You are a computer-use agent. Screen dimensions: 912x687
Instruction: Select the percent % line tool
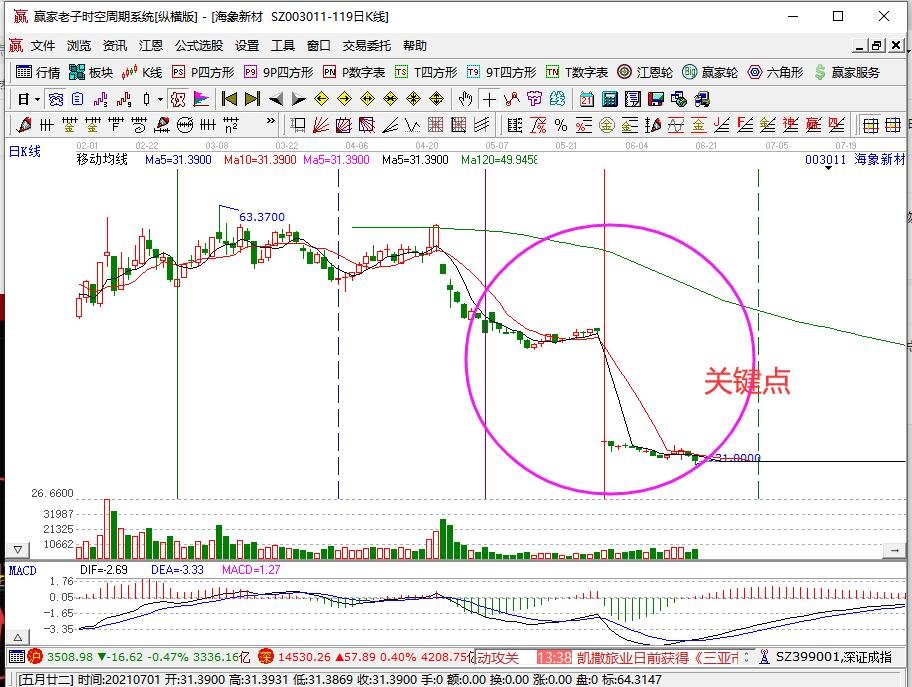pyautogui.click(x=561, y=125)
